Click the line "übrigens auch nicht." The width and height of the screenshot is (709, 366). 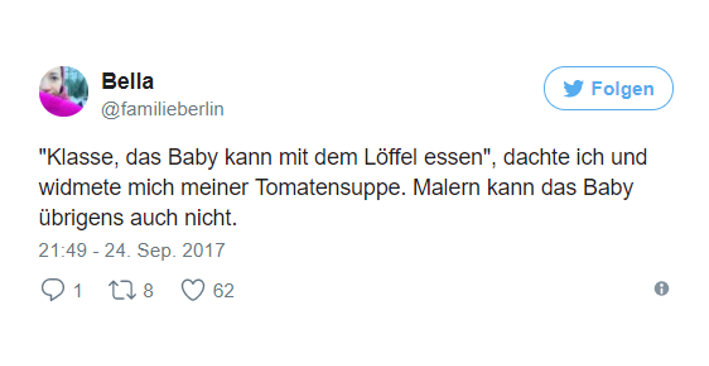coord(138,219)
